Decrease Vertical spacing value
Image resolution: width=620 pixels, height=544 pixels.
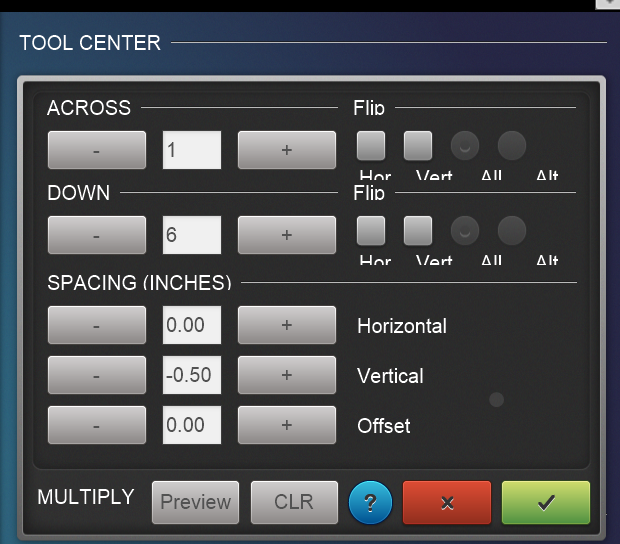tap(97, 375)
